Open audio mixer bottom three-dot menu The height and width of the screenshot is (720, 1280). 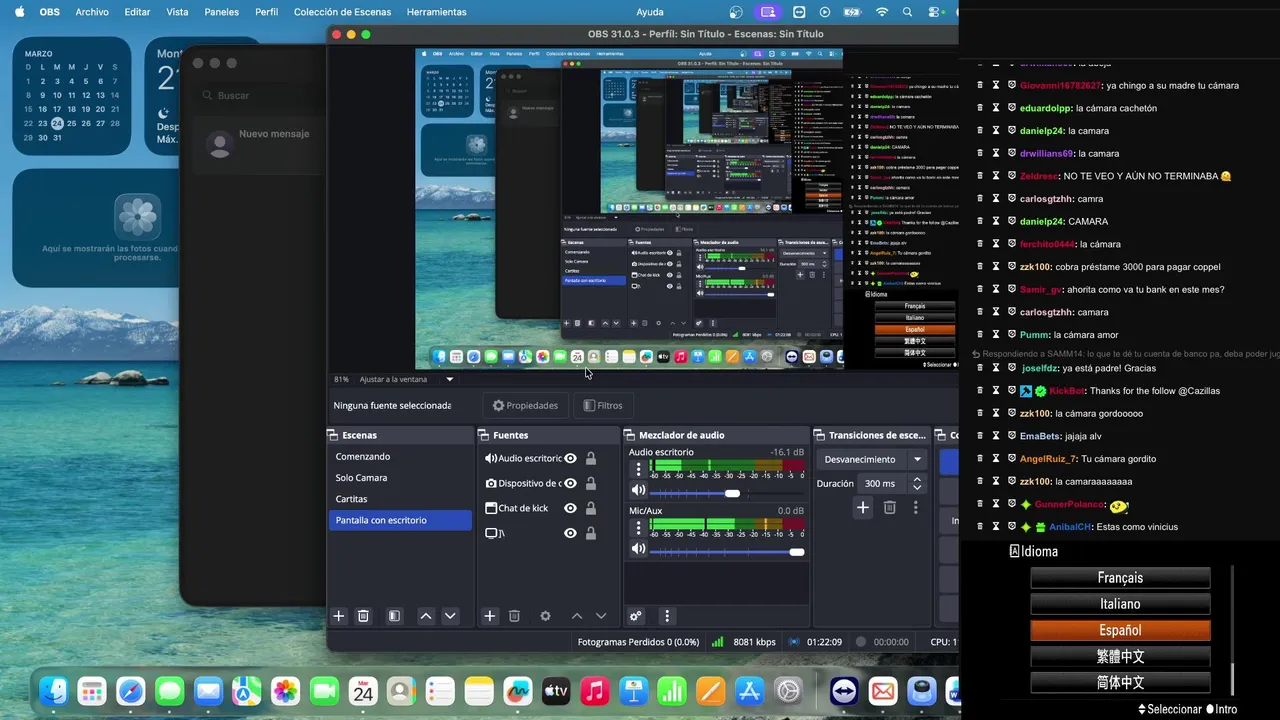click(x=667, y=616)
